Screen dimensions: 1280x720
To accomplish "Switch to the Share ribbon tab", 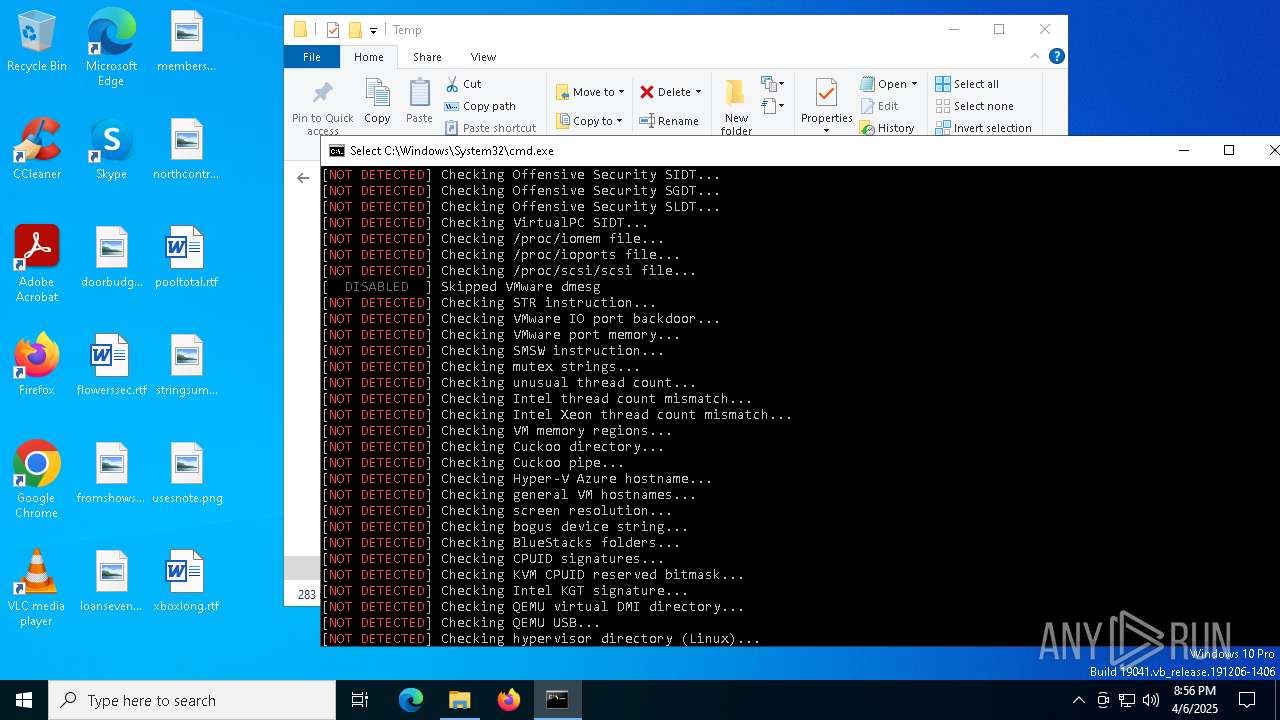I will click(x=427, y=57).
